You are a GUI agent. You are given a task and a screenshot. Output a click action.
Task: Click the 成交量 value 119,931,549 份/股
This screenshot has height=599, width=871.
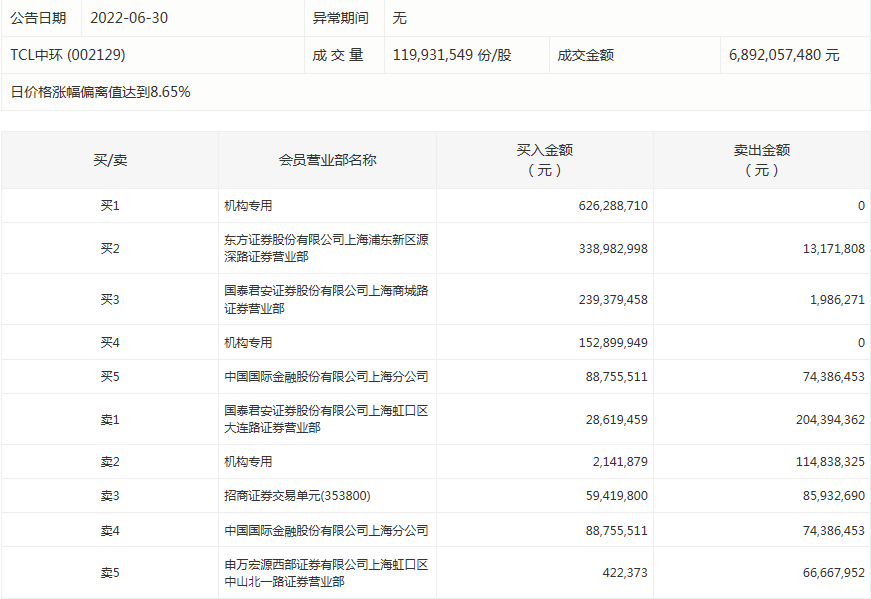[x=452, y=55]
